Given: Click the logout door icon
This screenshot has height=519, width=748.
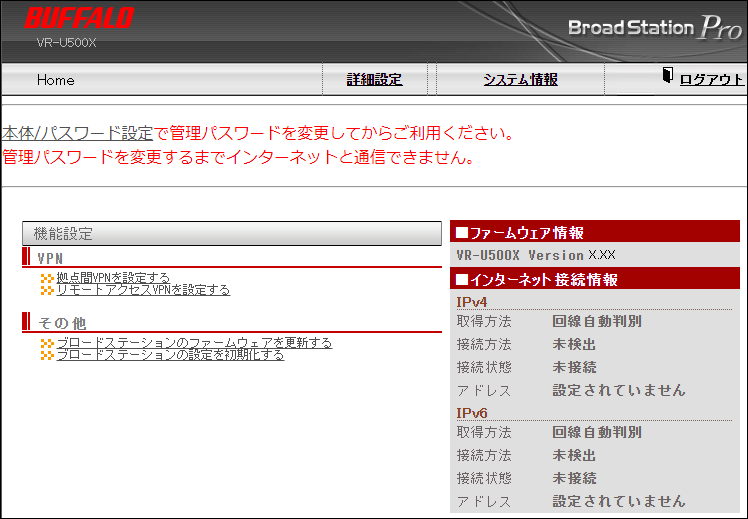Looking at the screenshot, I should click(x=668, y=75).
